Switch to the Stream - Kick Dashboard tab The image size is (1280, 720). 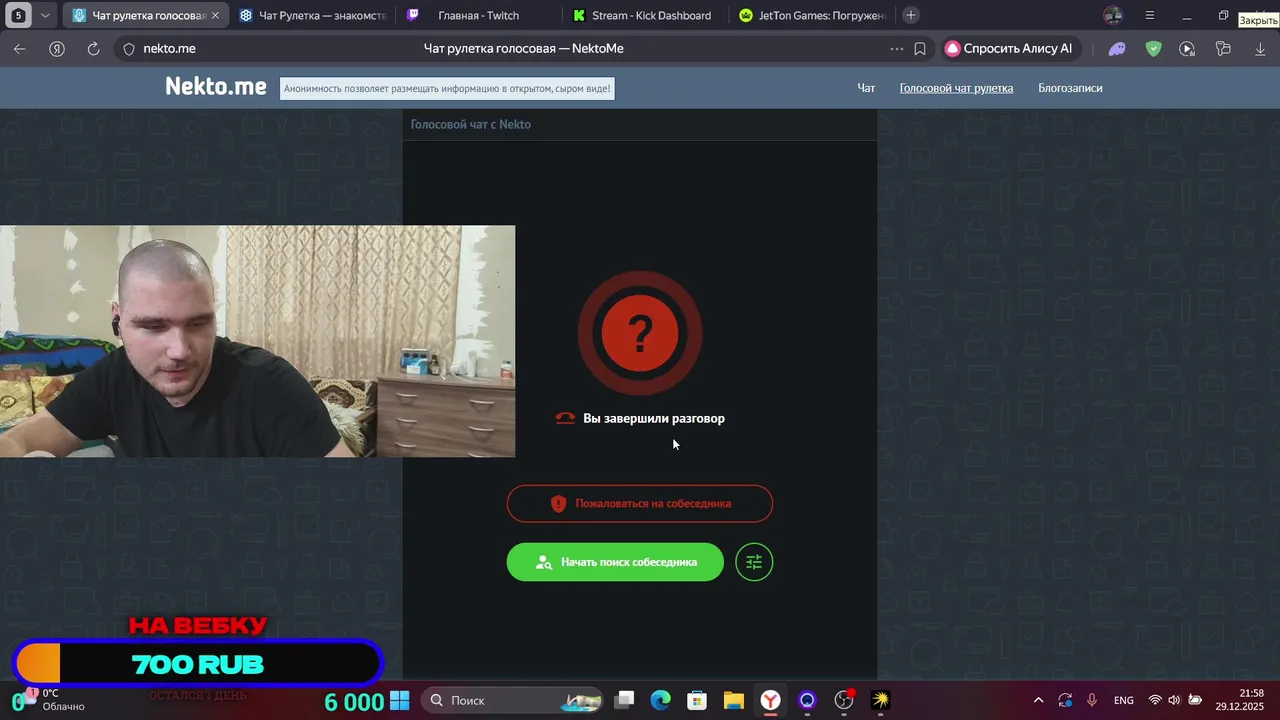tap(645, 15)
